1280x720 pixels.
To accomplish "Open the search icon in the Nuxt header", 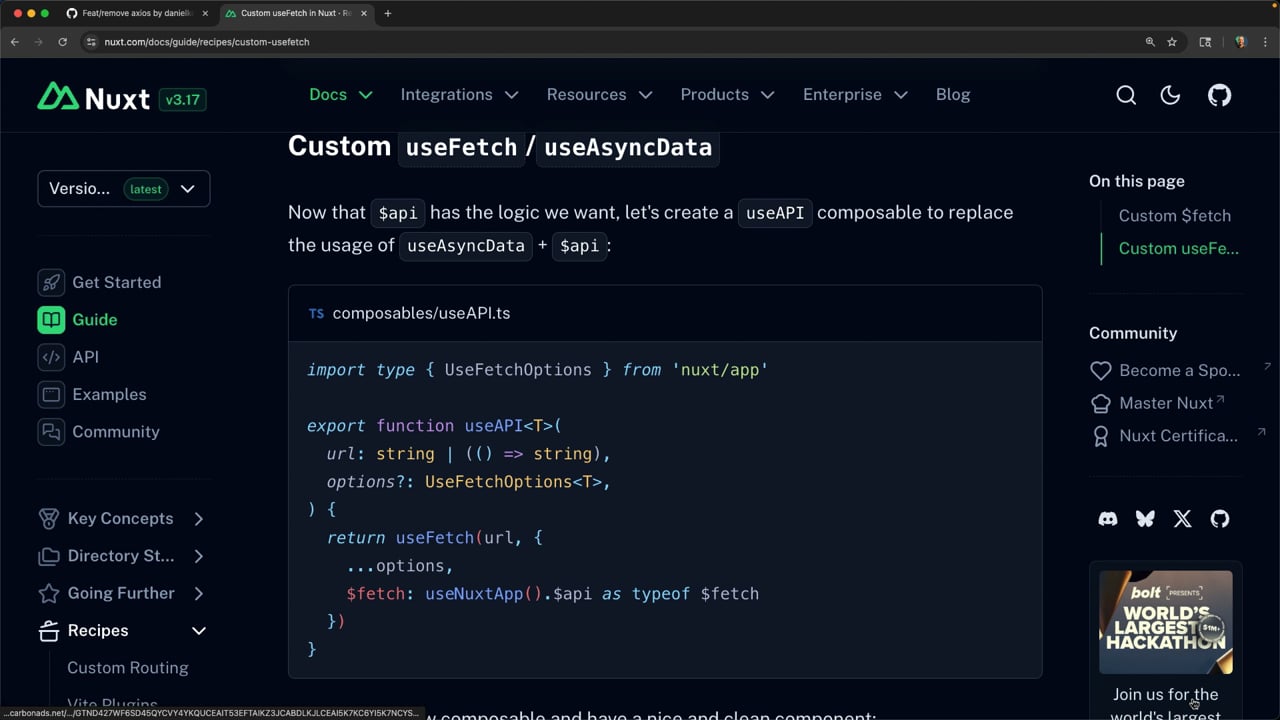I will click(x=1126, y=95).
